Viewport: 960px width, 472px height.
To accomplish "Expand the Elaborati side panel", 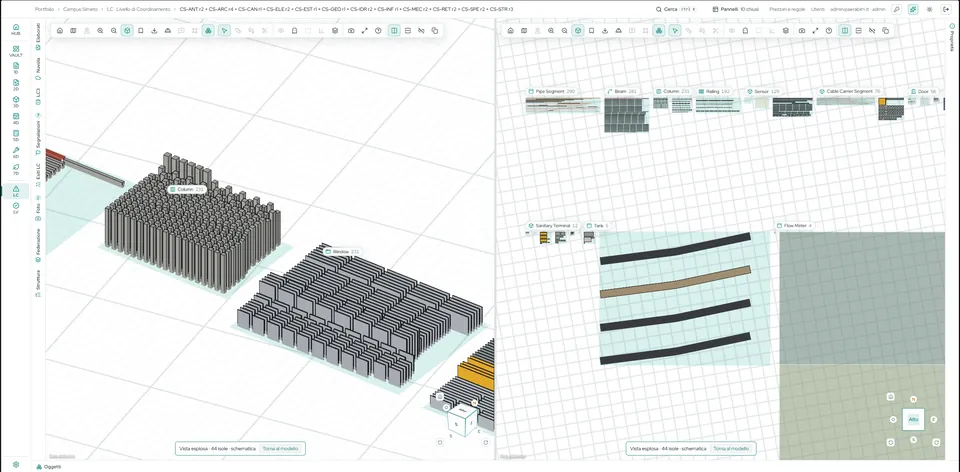I will pyautogui.click(x=38, y=35).
